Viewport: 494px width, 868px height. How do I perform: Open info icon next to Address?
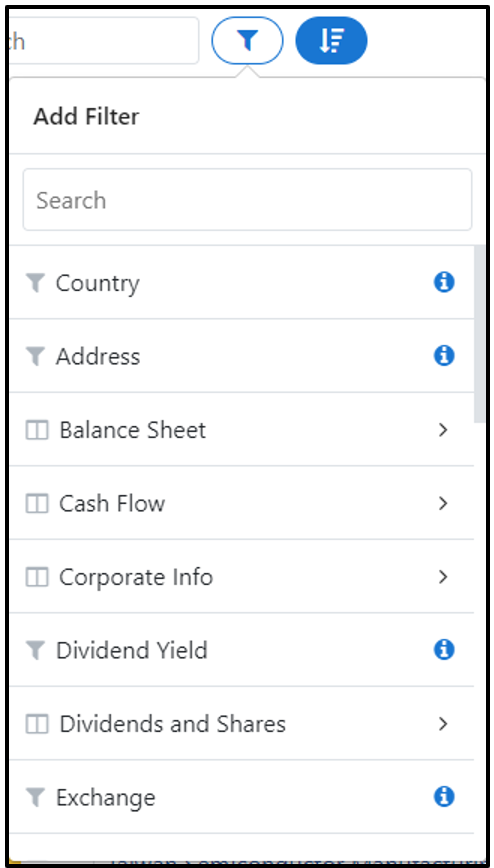[x=444, y=355]
